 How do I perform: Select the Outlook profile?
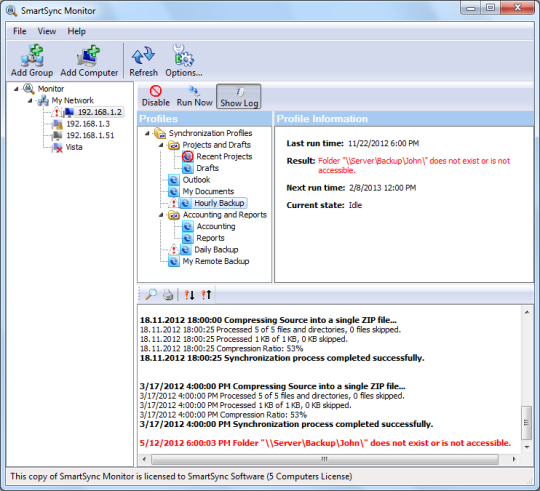click(196, 180)
